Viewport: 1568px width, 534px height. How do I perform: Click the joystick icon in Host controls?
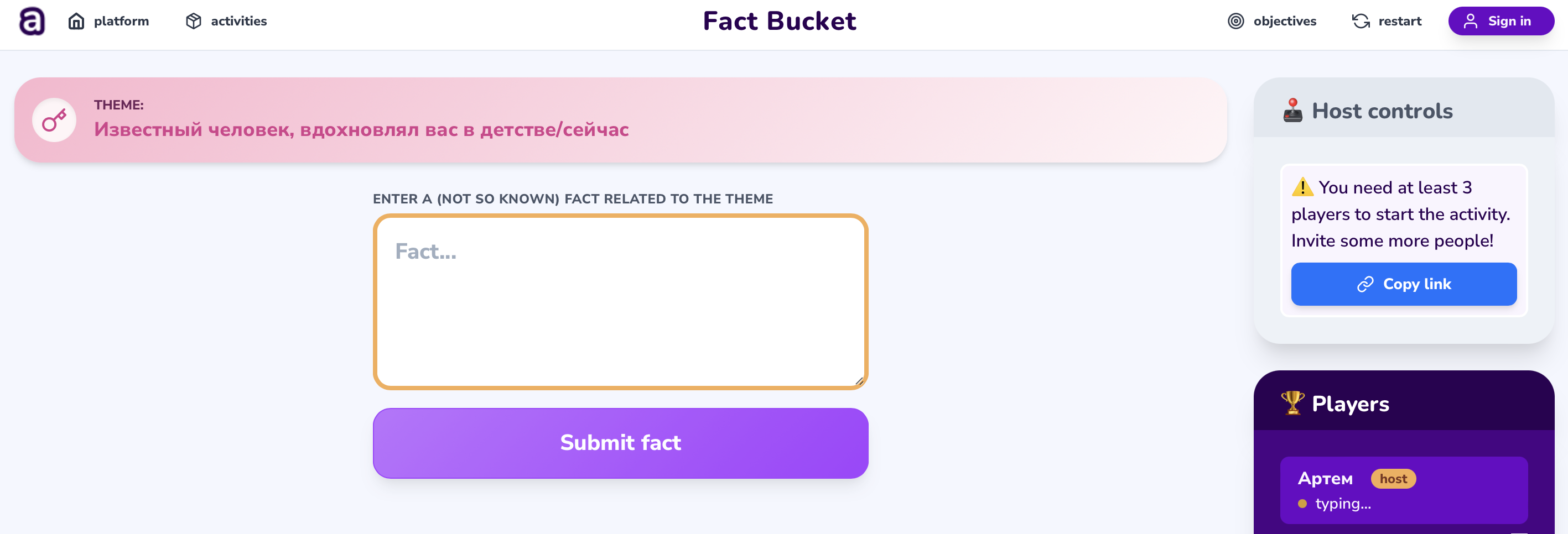coord(1292,111)
